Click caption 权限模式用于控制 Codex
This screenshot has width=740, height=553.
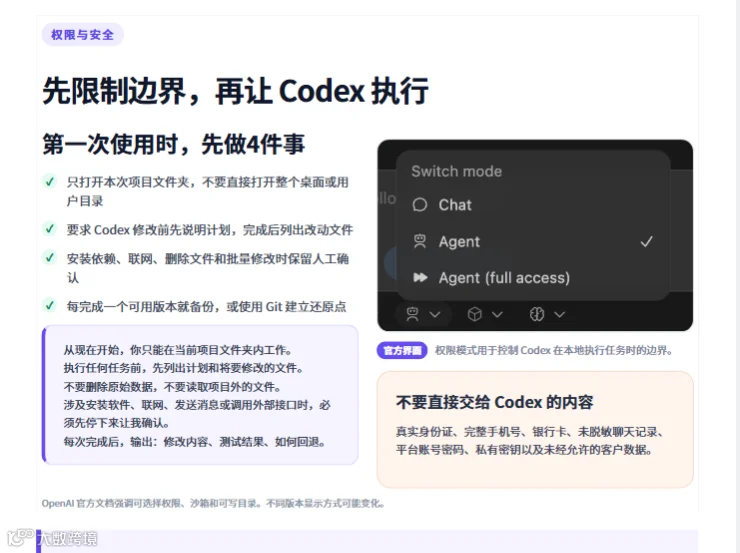tap(554, 351)
